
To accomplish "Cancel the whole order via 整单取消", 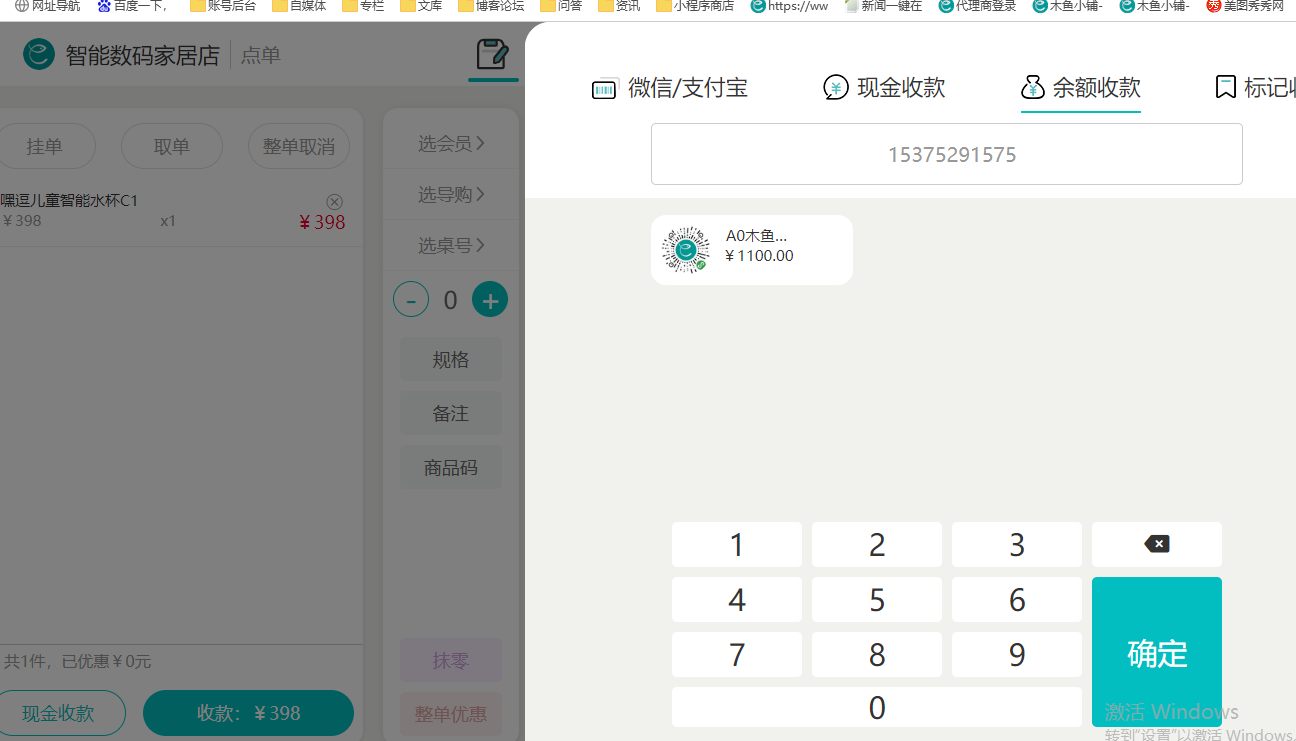I will [x=299, y=147].
